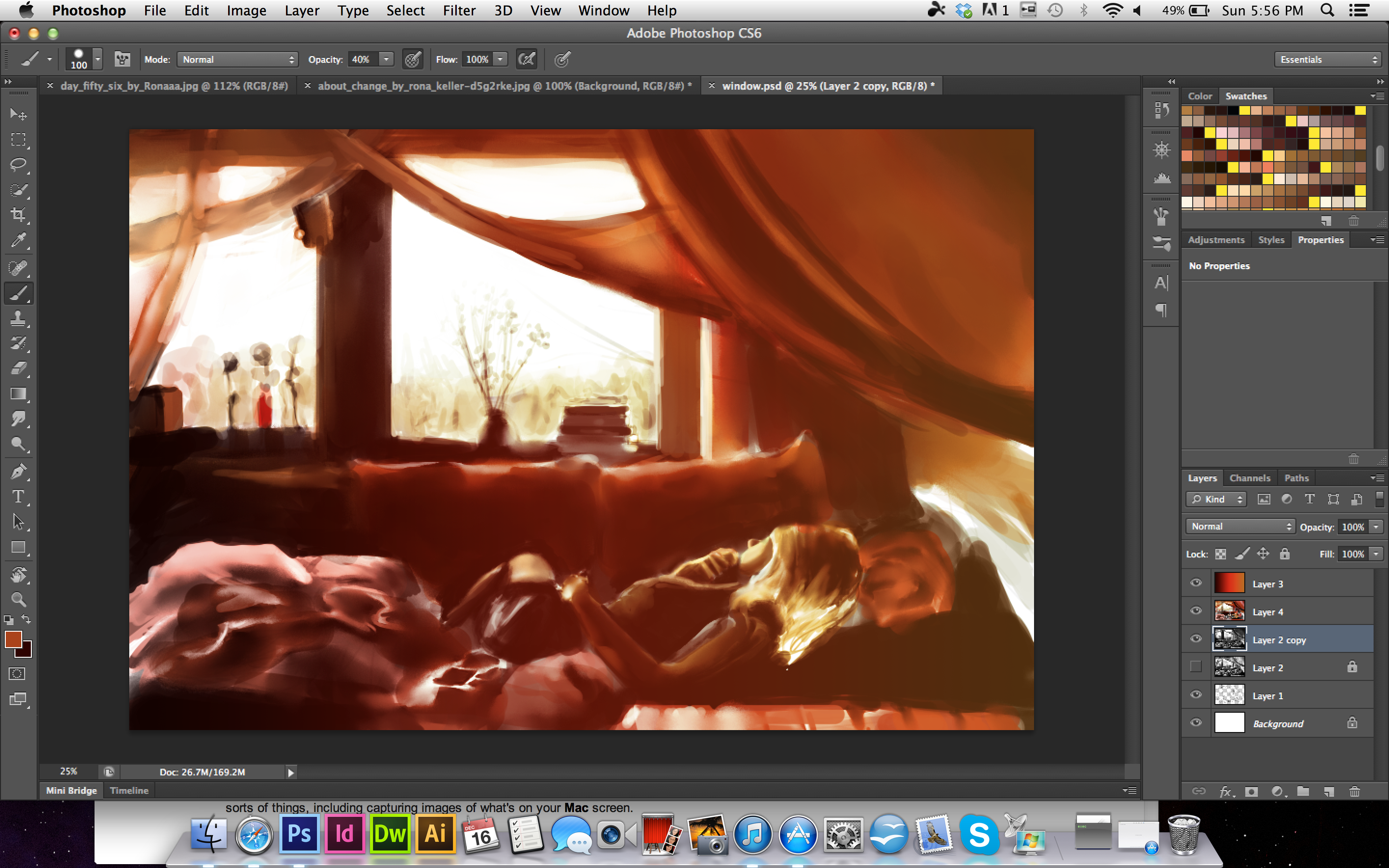1389x868 pixels.
Task: Swap foreground and background colors
Action: tap(27, 620)
